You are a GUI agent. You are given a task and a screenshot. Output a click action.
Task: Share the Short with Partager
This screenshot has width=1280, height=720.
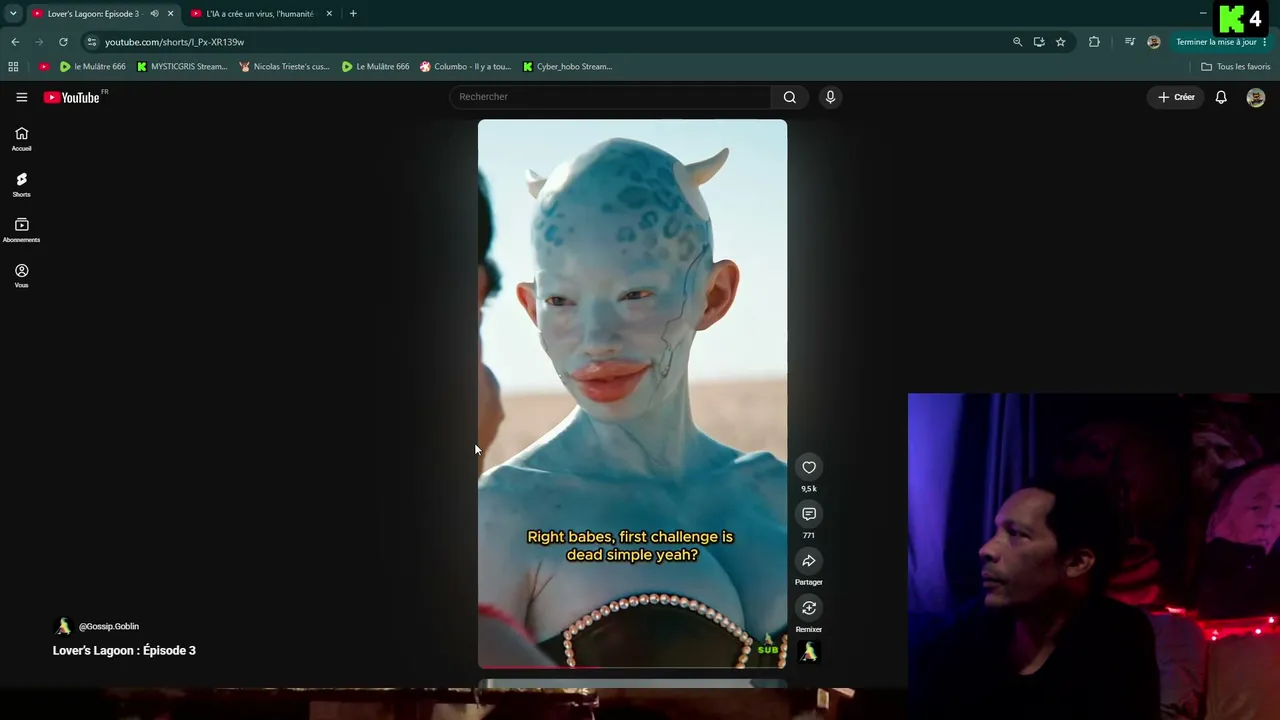[x=809, y=561]
